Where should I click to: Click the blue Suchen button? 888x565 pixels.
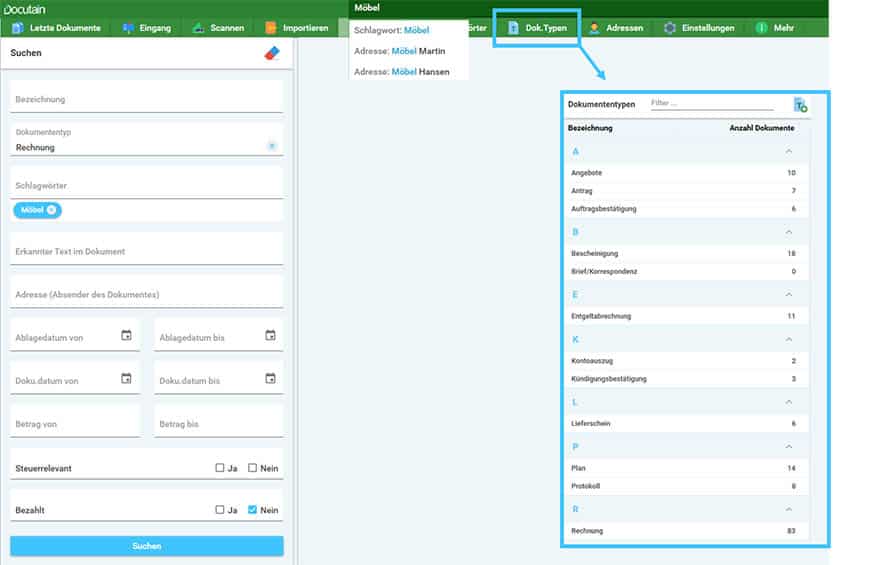[x=147, y=546]
